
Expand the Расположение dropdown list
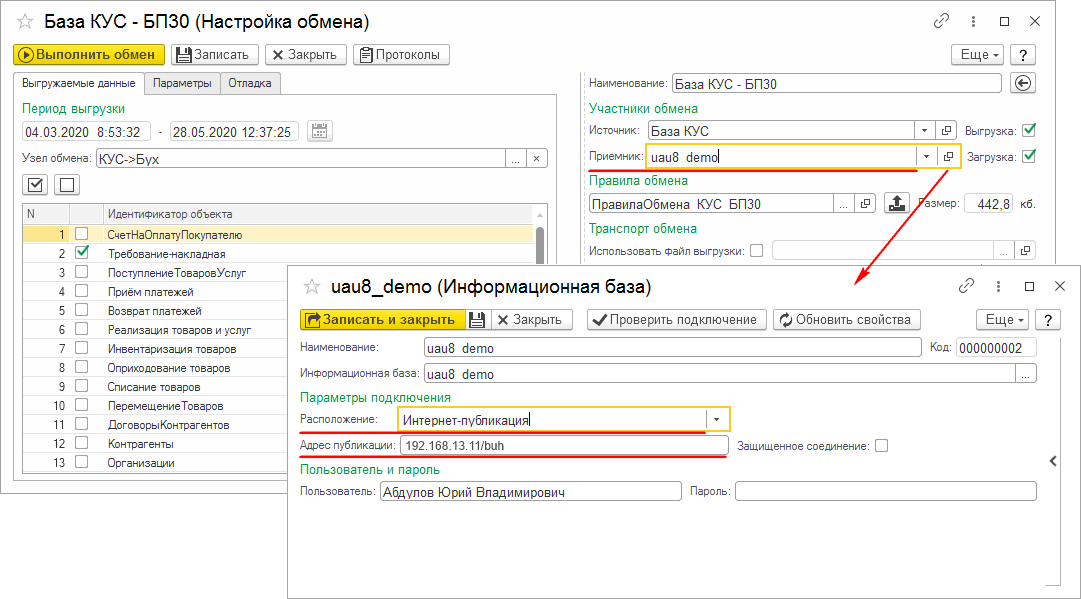tap(717, 419)
